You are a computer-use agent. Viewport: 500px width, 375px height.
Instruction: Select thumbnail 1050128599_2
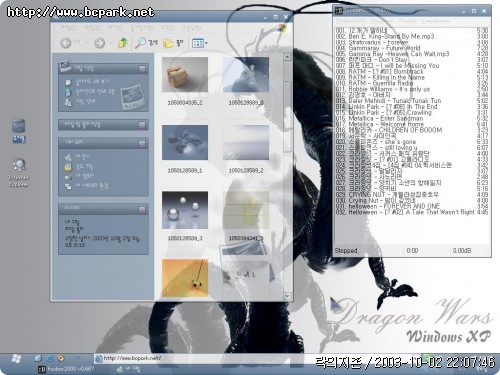pyautogui.click(x=246, y=142)
